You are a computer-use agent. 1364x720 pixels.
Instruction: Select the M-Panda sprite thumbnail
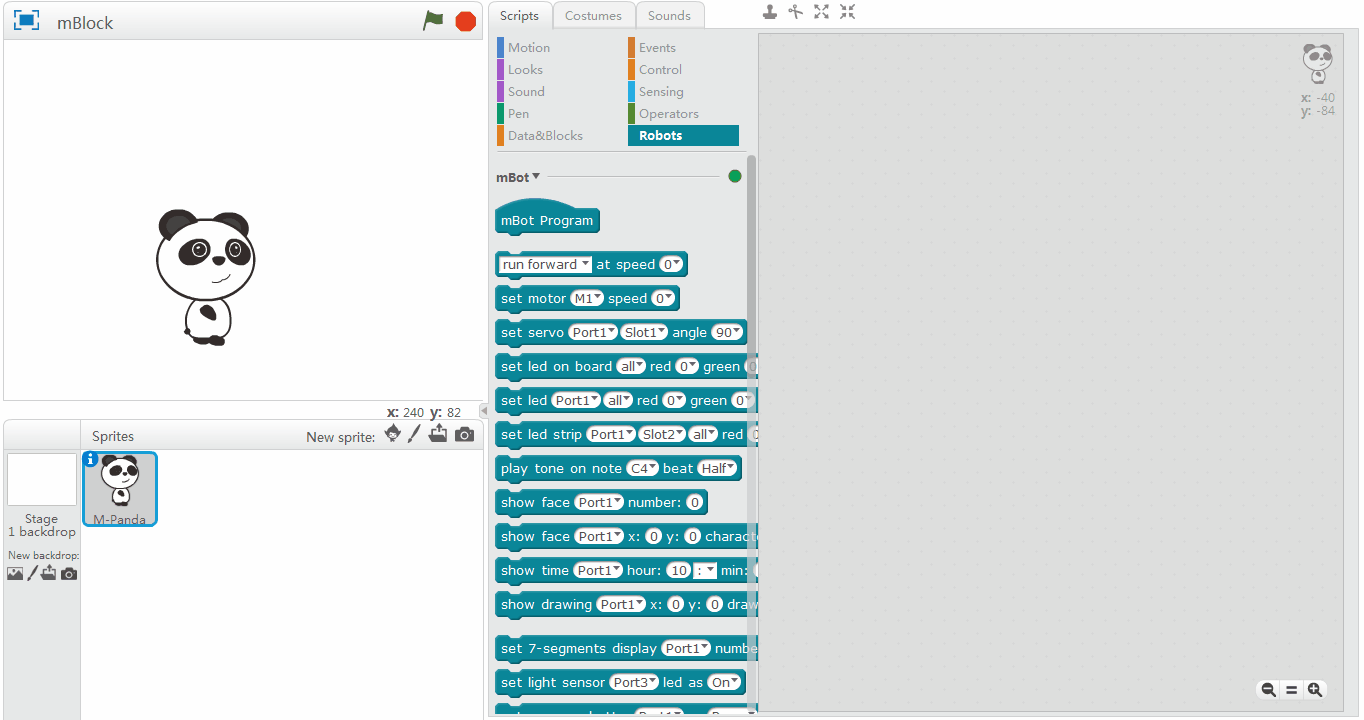coord(120,489)
